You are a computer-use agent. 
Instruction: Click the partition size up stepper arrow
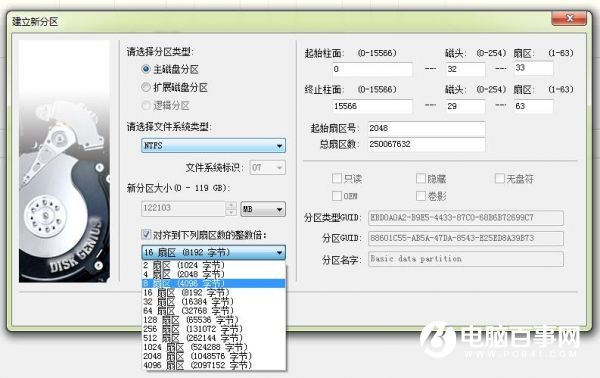[231, 205]
